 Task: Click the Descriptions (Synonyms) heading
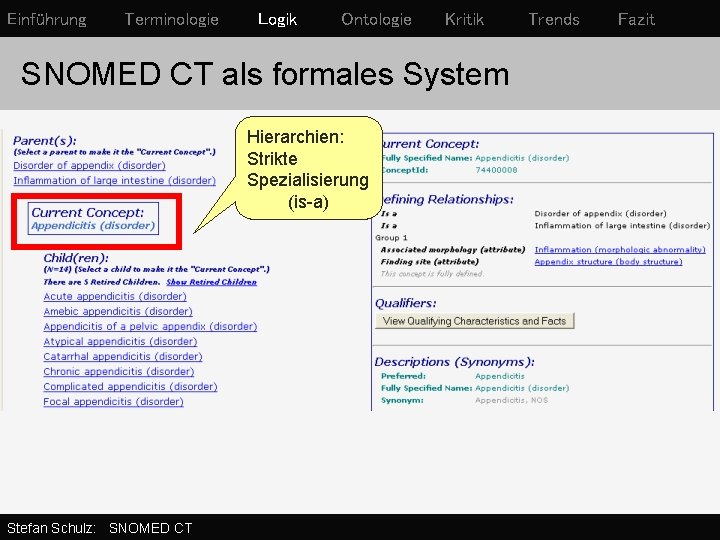(455, 362)
